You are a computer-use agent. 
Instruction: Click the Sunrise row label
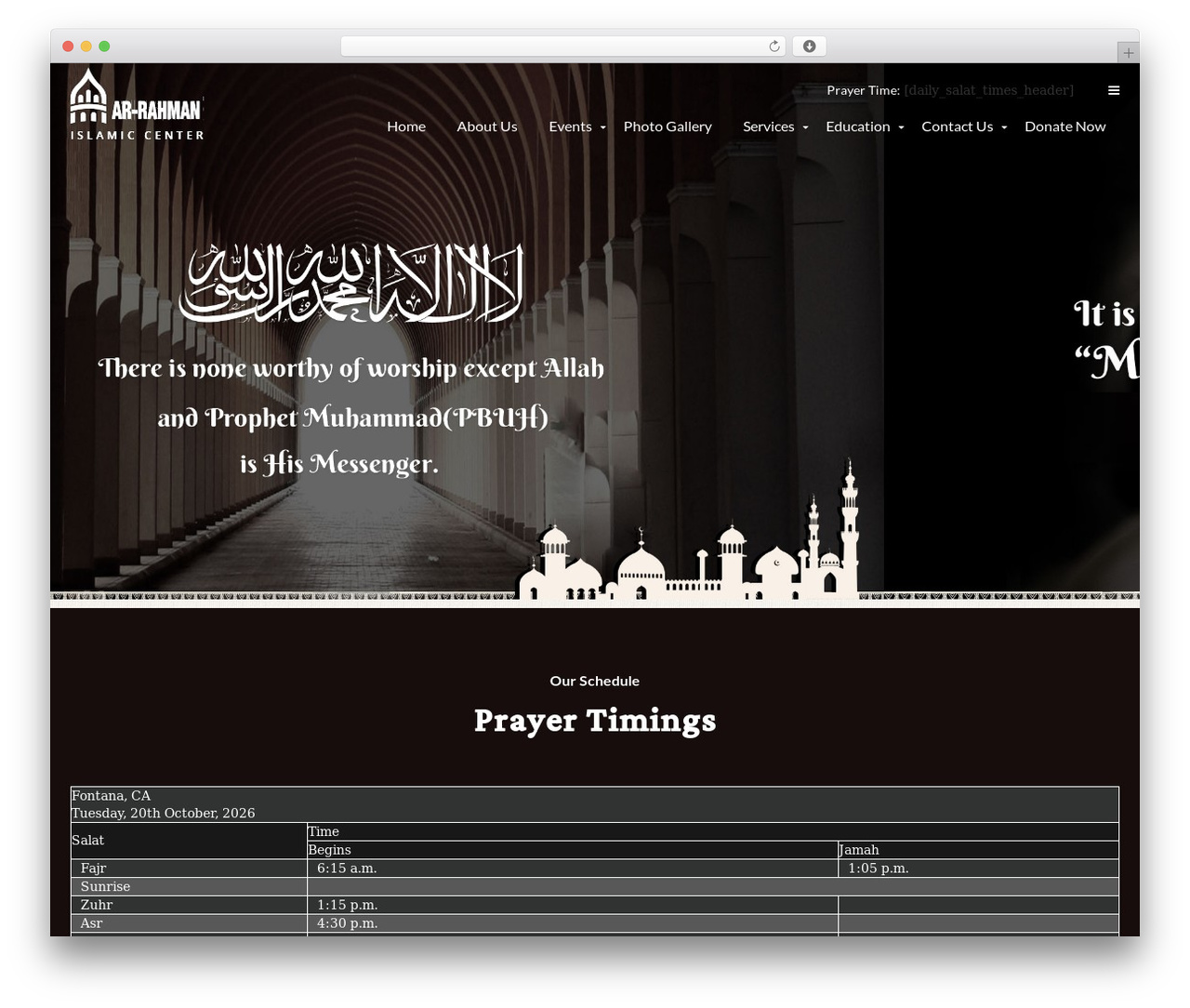(105, 887)
